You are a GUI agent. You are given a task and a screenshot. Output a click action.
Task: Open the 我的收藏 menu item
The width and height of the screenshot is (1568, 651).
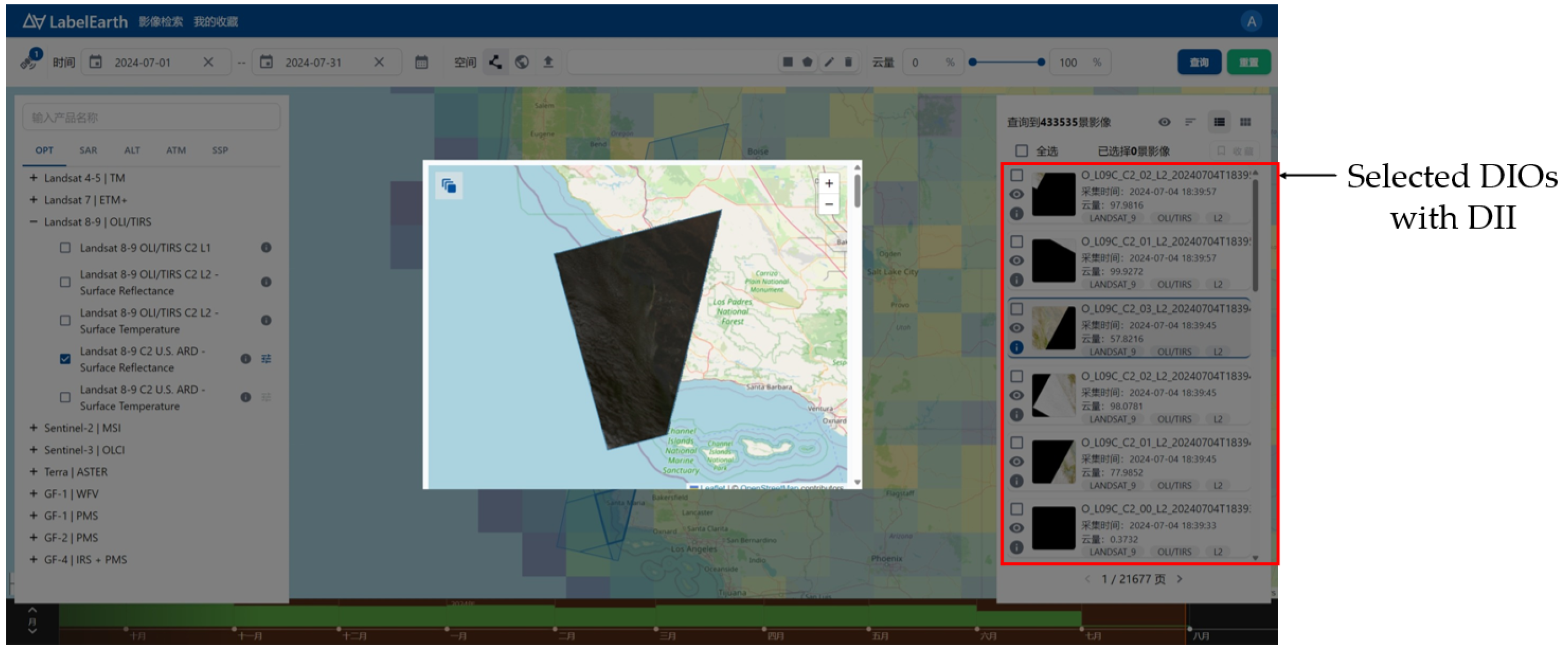[x=216, y=21]
